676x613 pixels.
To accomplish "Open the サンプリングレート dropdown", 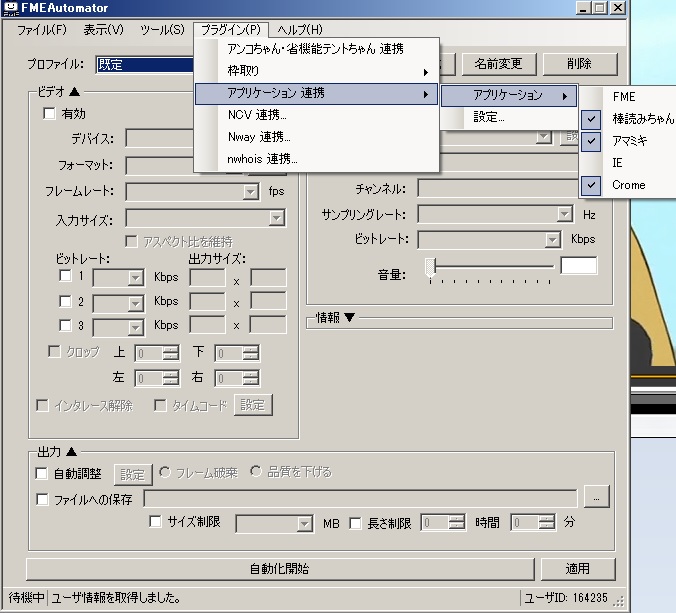I will [x=564, y=214].
